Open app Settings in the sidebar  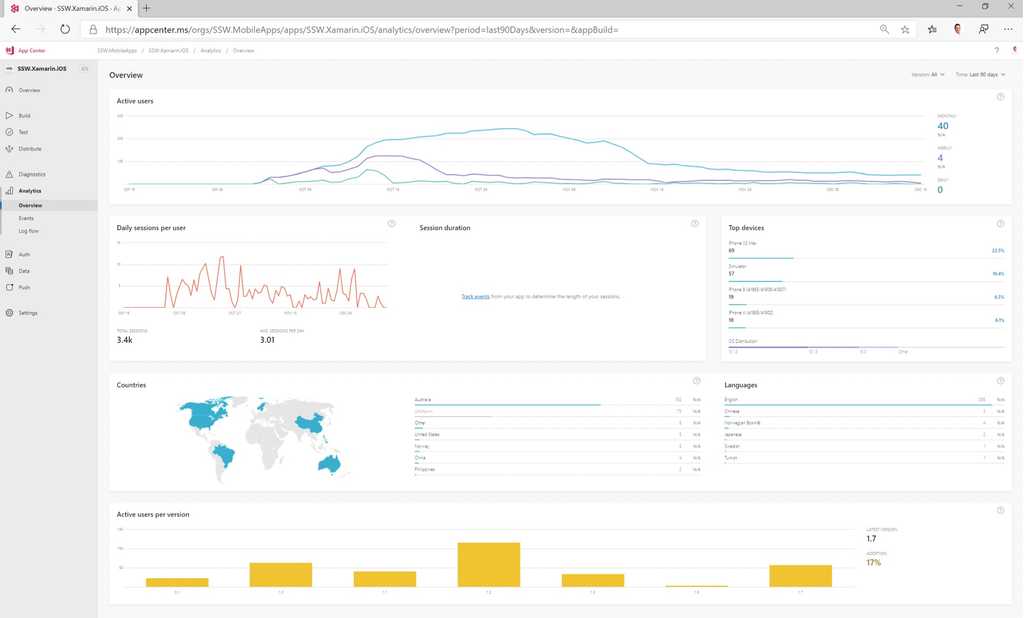[x=27, y=313]
